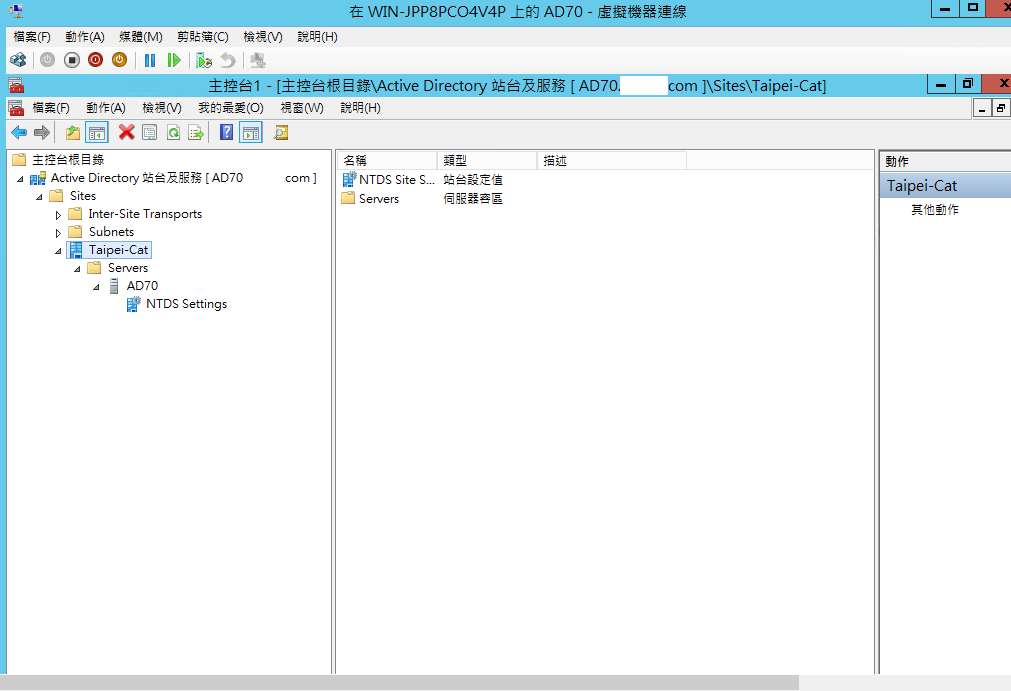Restore down the inner MMC child window

[x=1001, y=109]
